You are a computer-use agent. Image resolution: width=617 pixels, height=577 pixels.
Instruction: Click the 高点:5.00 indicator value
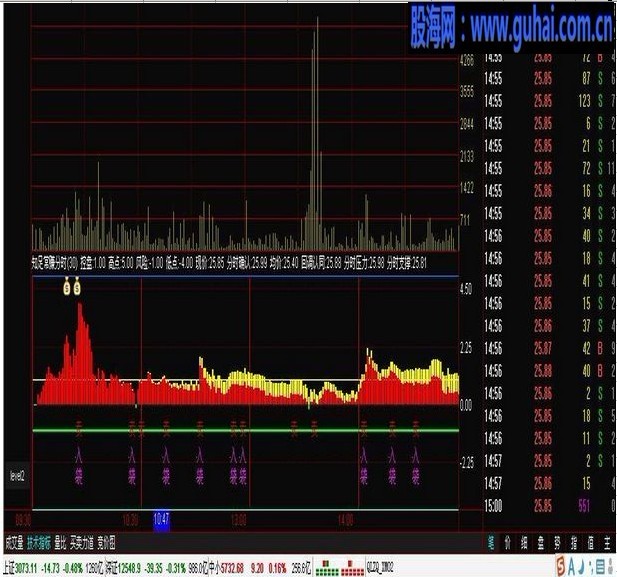[x=121, y=263]
